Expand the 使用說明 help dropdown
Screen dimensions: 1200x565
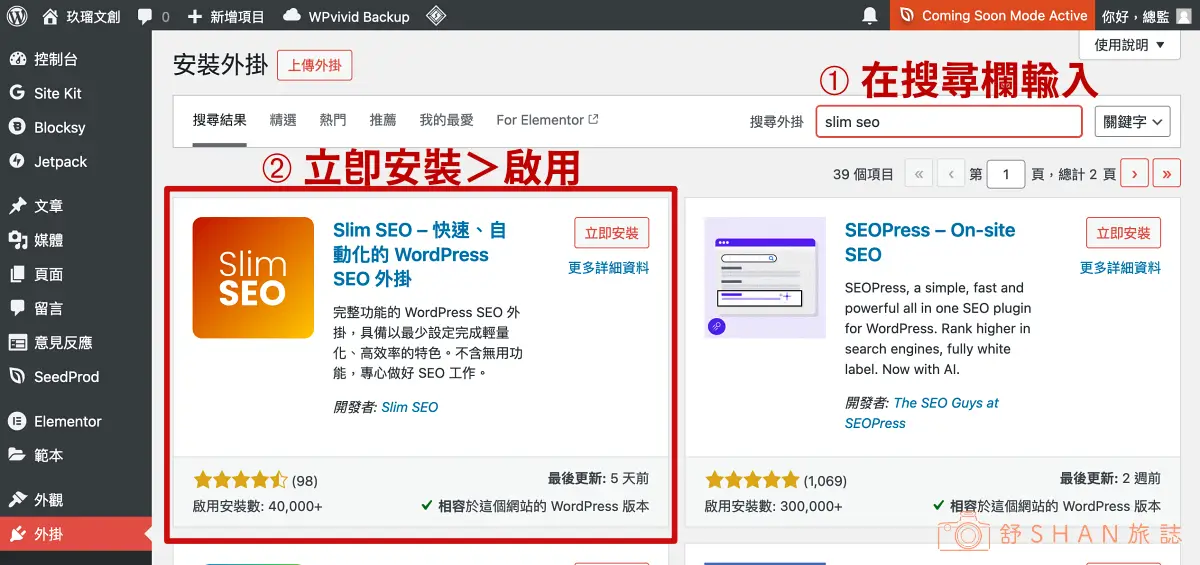click(x=1130, y=44)
